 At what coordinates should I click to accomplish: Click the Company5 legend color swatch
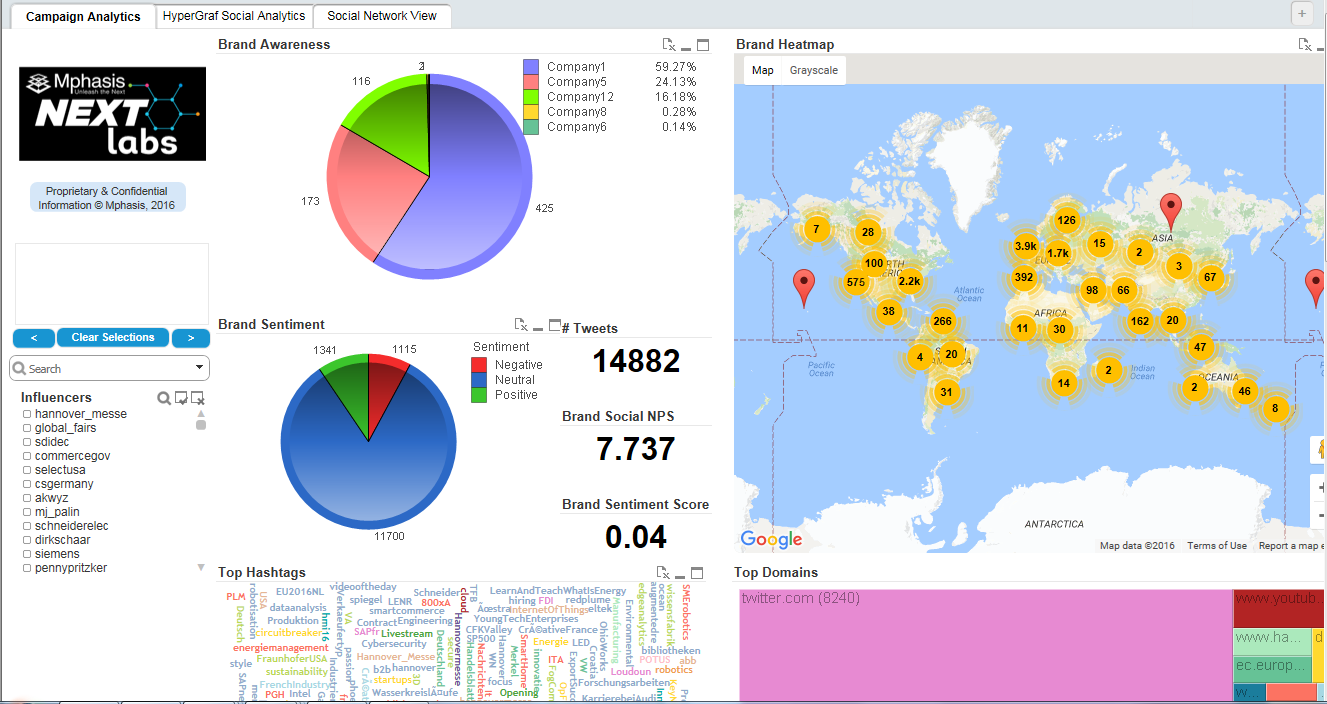(x=531, y=82)
